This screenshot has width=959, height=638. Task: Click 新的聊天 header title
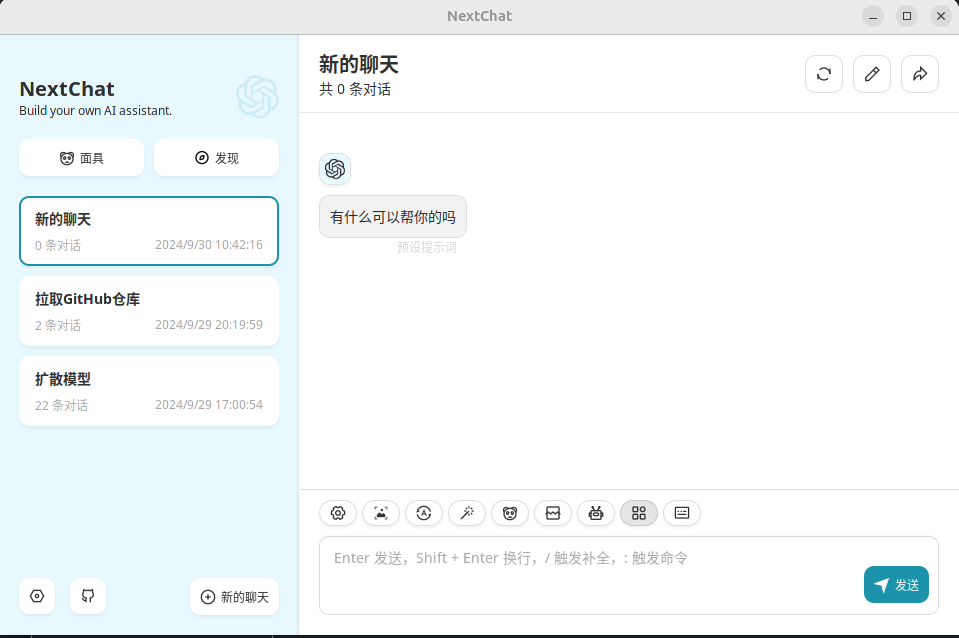click(359, 64)
